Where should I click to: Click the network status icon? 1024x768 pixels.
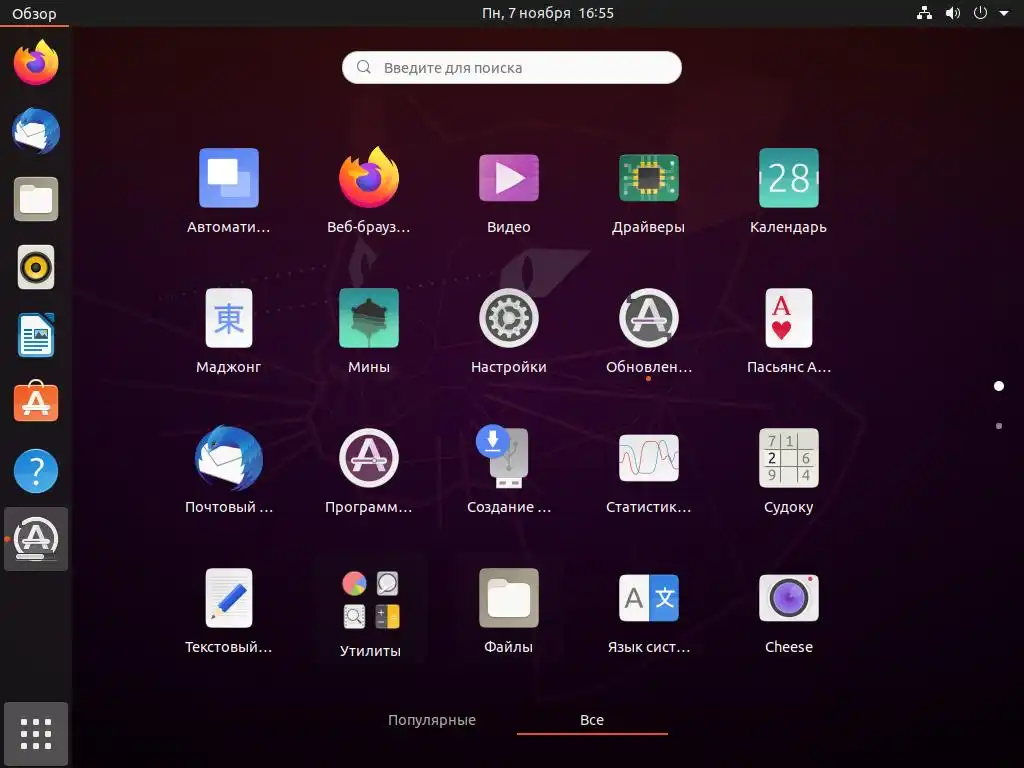[x=924, y=13]
